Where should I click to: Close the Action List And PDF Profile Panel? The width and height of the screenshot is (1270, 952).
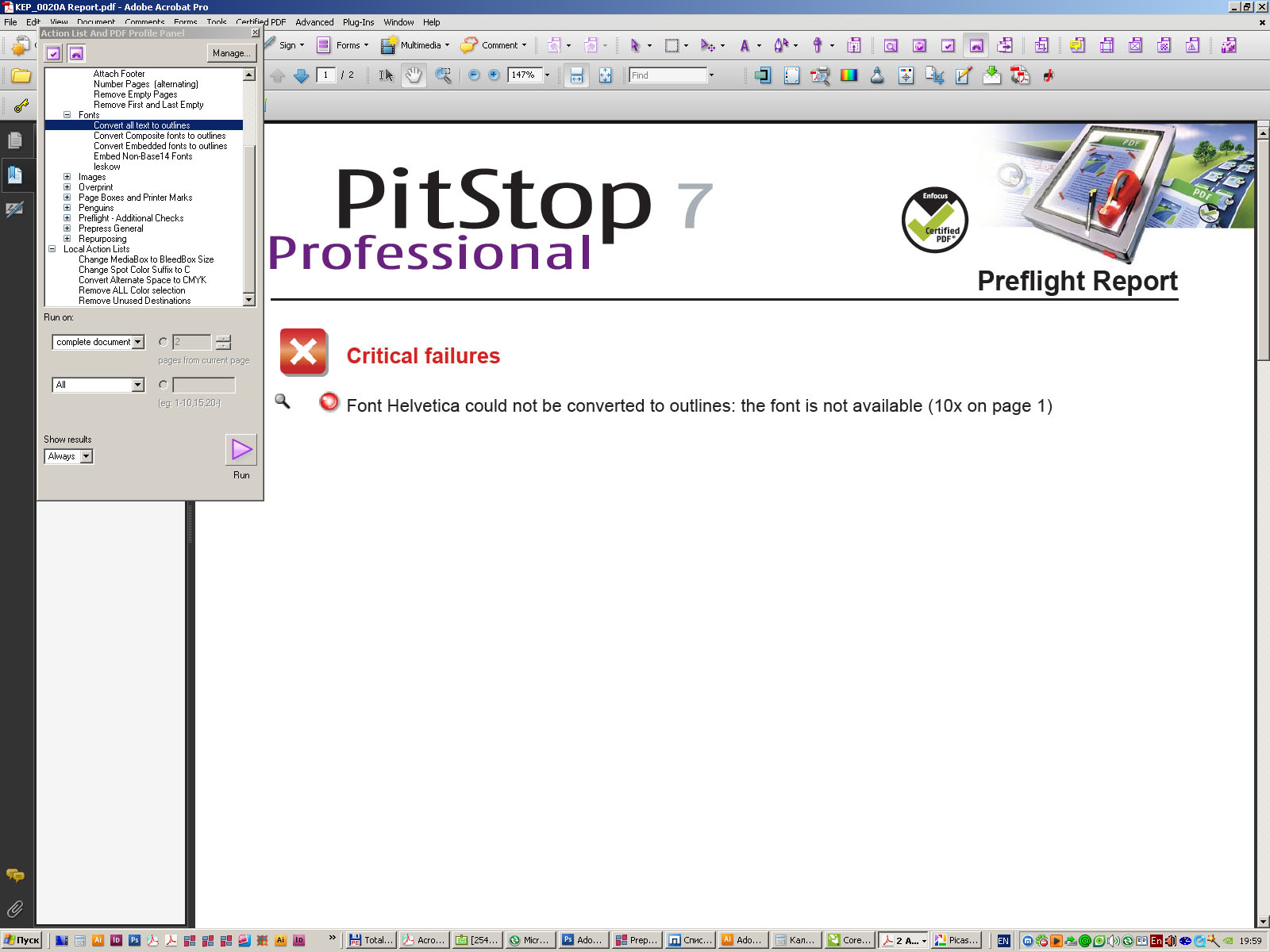pyautogui.click(x=255, y=33)
